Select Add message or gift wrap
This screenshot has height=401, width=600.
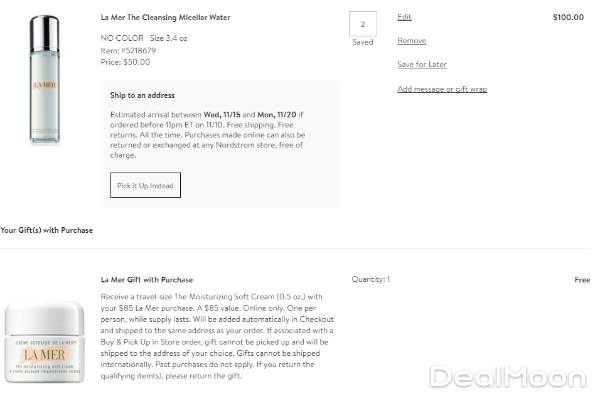pyautogui.click(x=442, y=89)
